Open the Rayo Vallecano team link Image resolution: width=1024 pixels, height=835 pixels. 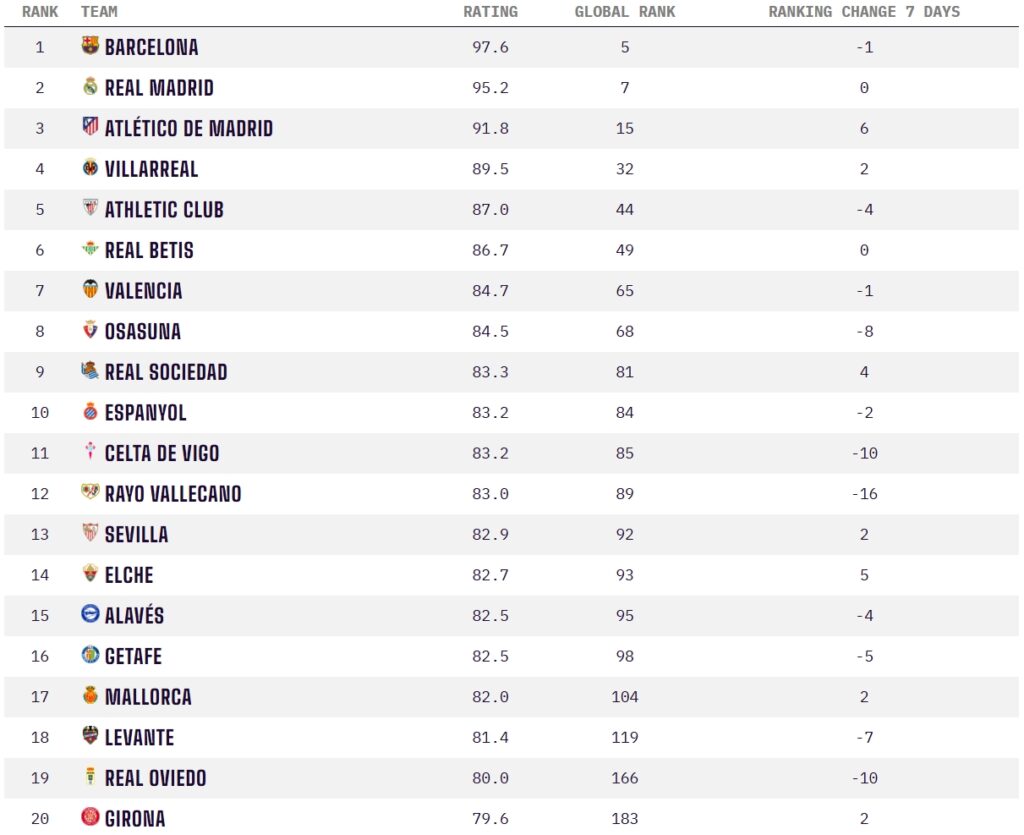[173, 493]
